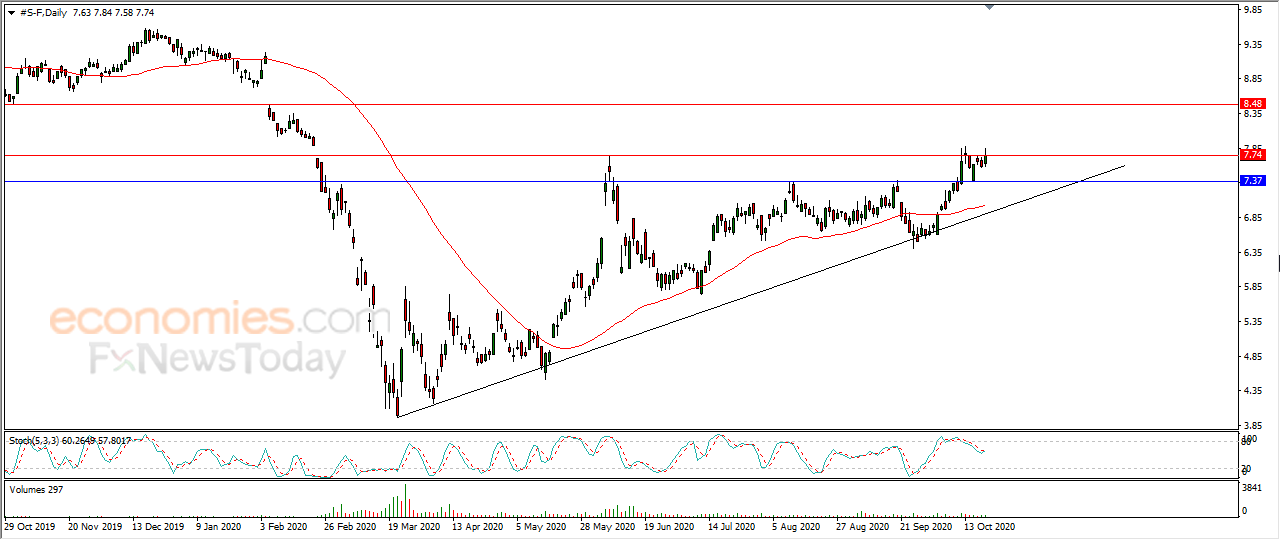
Task: Select the tallest volume bar in March 2020
Action: click(x=405, y=499)
